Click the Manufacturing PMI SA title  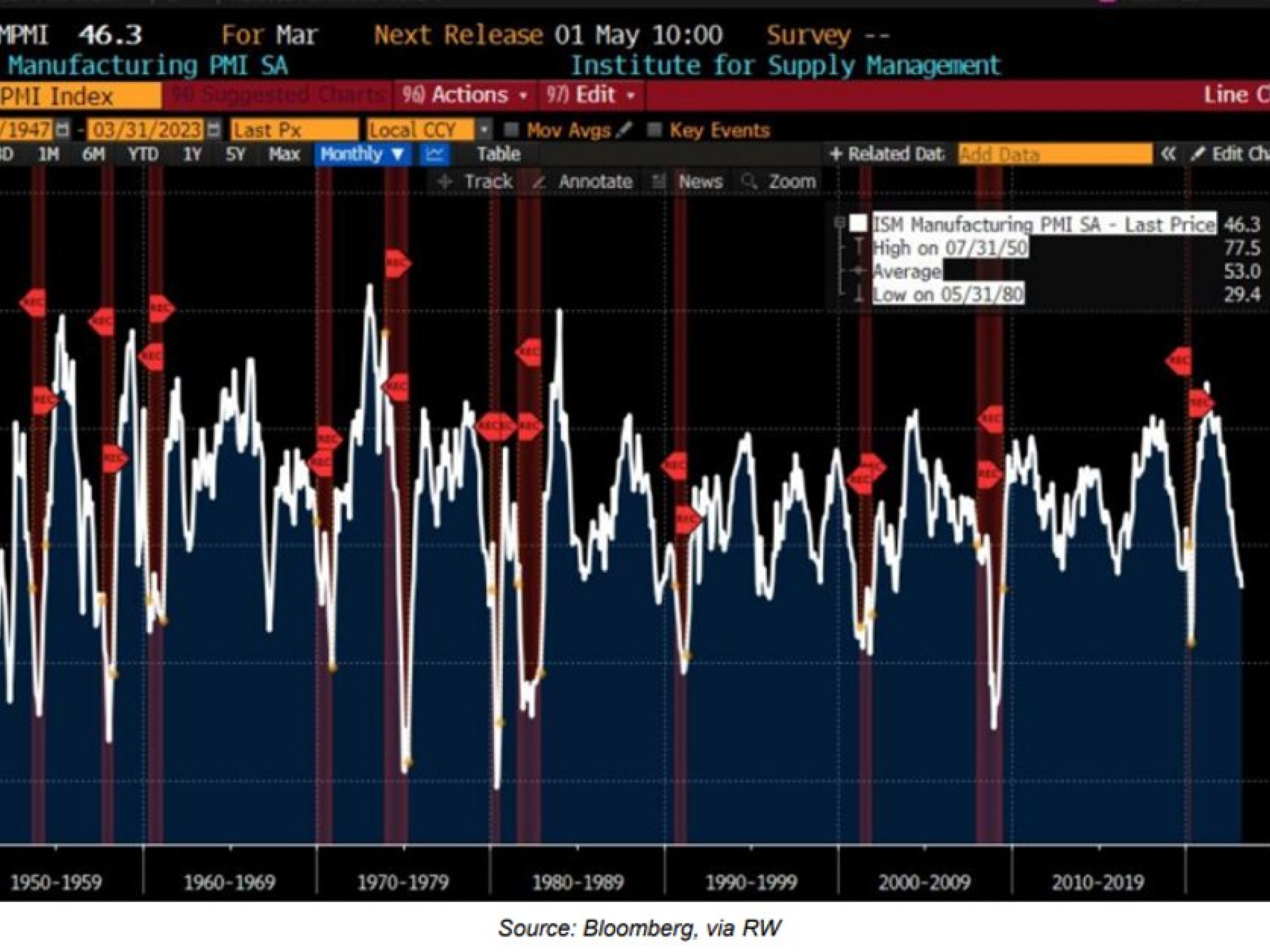[148, 66]
